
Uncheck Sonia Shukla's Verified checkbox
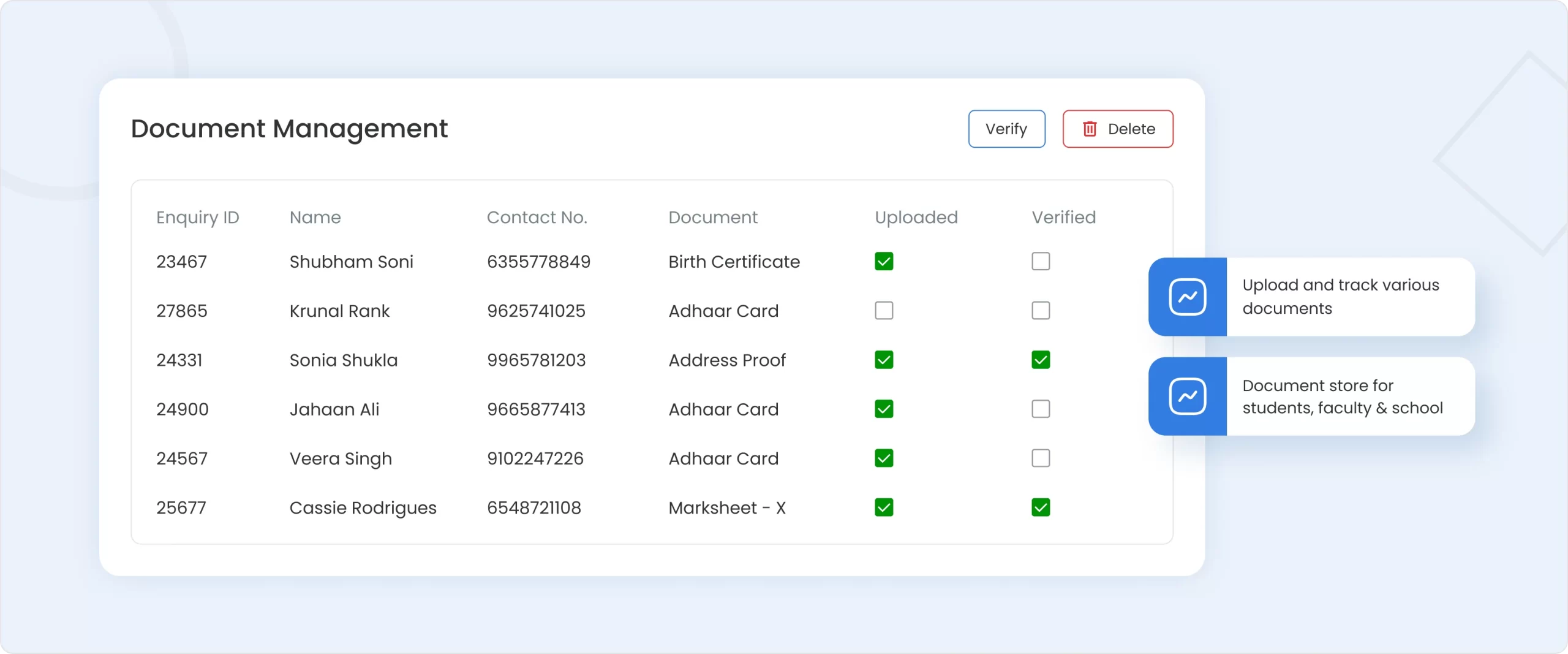(1040, 360)
